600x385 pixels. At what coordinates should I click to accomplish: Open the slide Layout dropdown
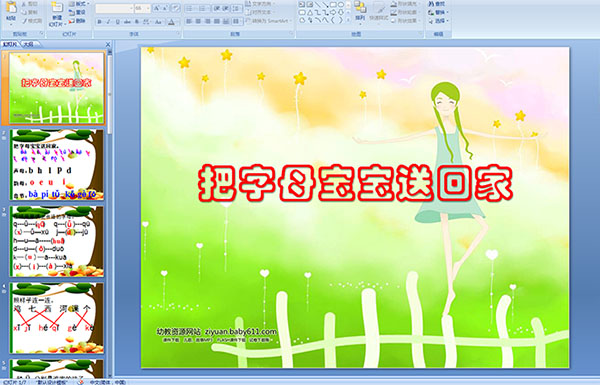tap(79, 4)
